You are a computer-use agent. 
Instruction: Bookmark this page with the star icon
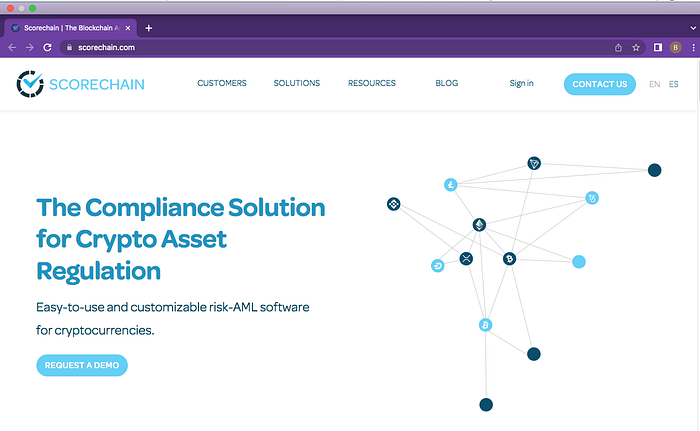(636, 48)
